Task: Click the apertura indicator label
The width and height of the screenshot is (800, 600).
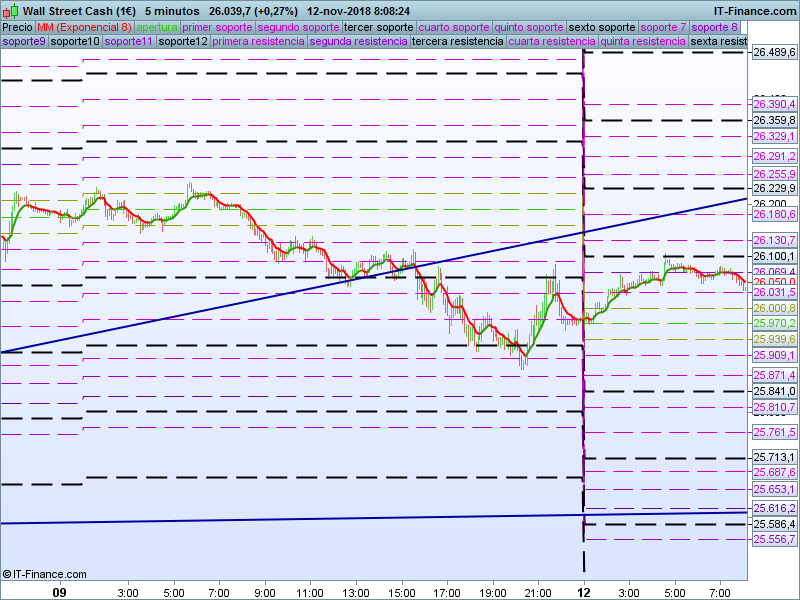Action: click(x=157, y=27)
